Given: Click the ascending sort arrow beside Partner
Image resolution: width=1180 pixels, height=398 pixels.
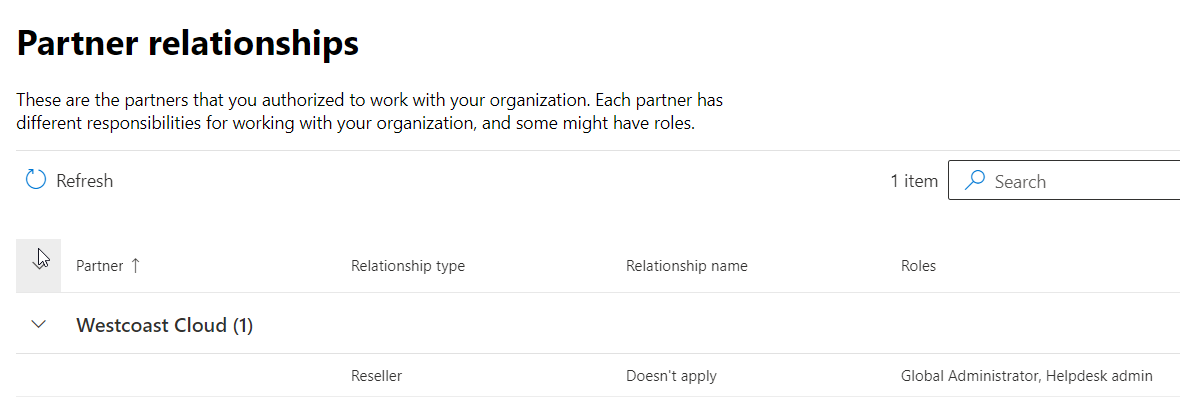Looking at the screenshot, I should pos(135,266).
